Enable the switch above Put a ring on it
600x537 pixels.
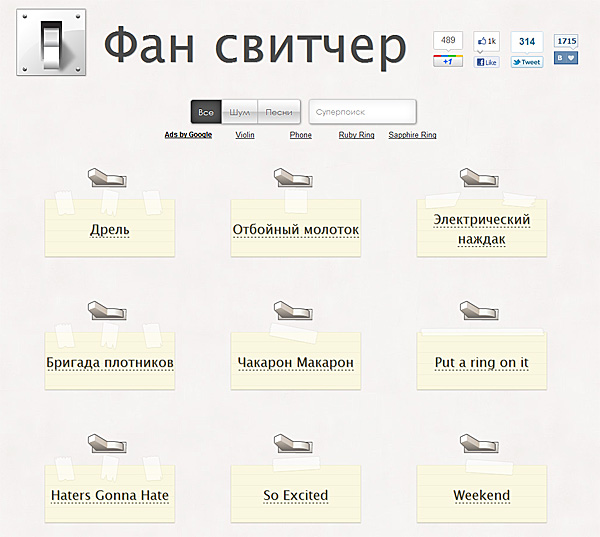tap(476, 310)
